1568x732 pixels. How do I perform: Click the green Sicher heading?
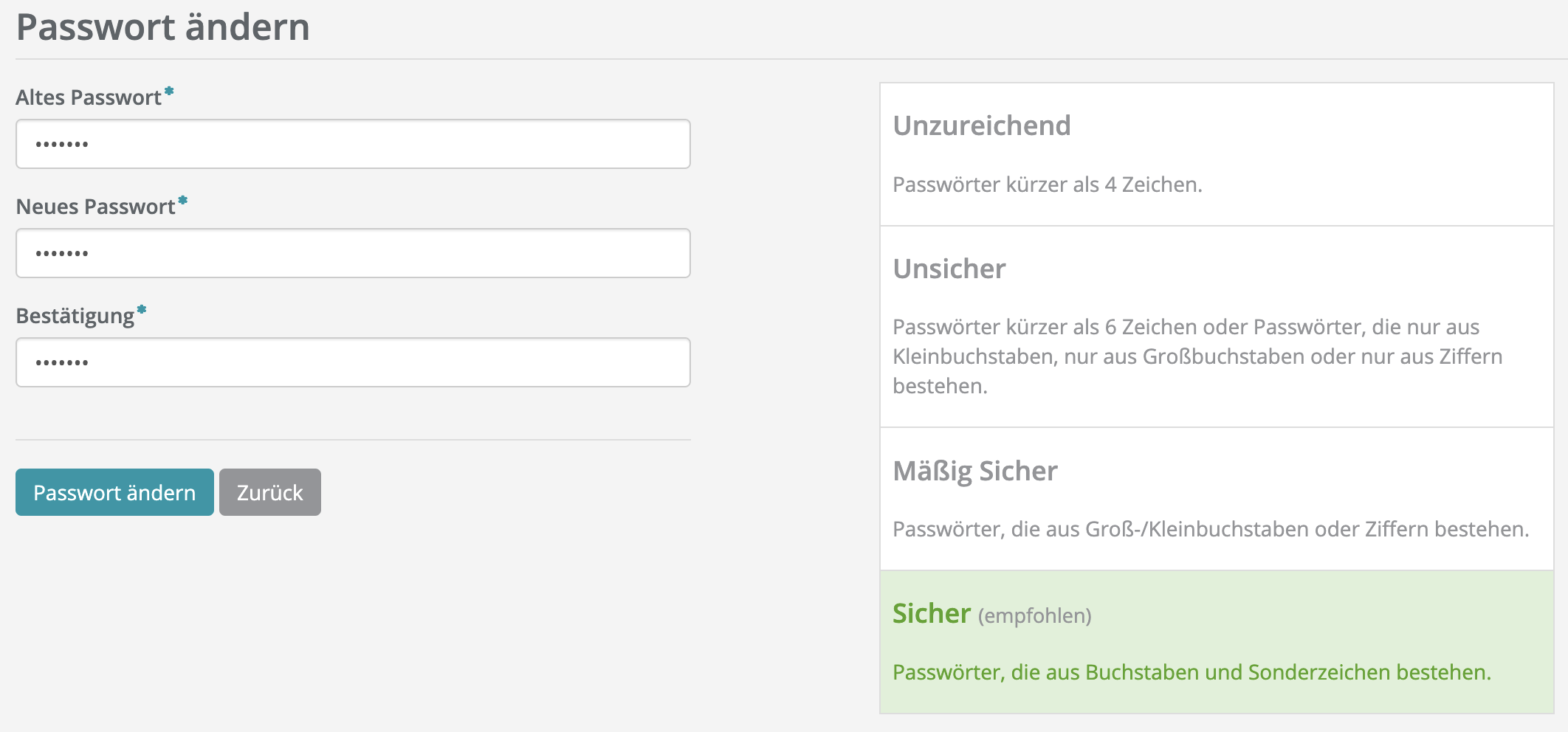[931, 614]
